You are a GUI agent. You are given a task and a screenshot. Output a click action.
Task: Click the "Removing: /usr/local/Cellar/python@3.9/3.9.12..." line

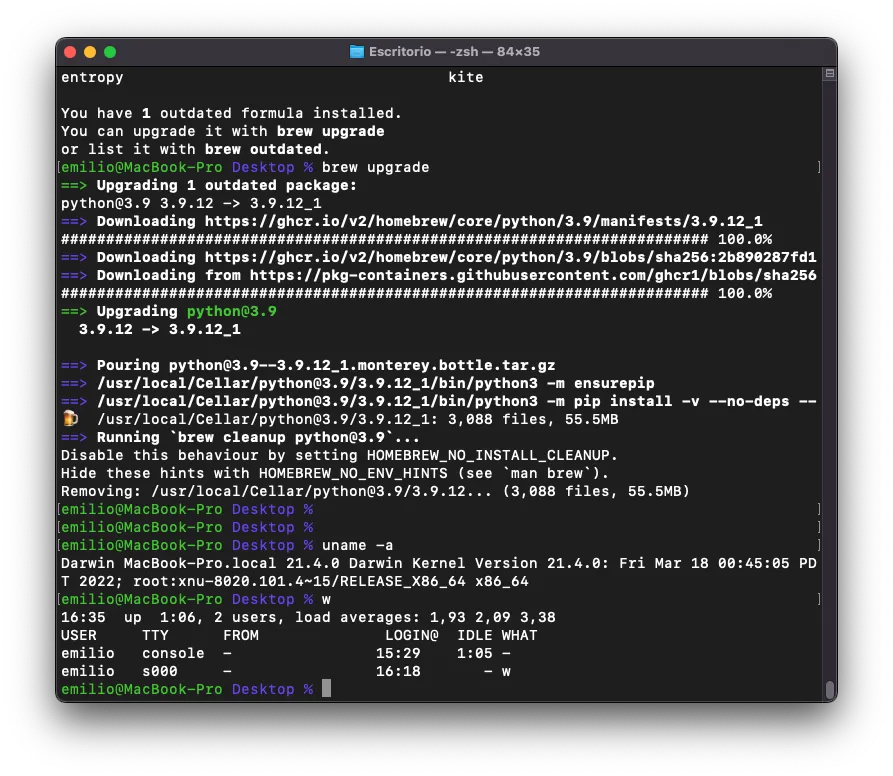click(375, 491)
